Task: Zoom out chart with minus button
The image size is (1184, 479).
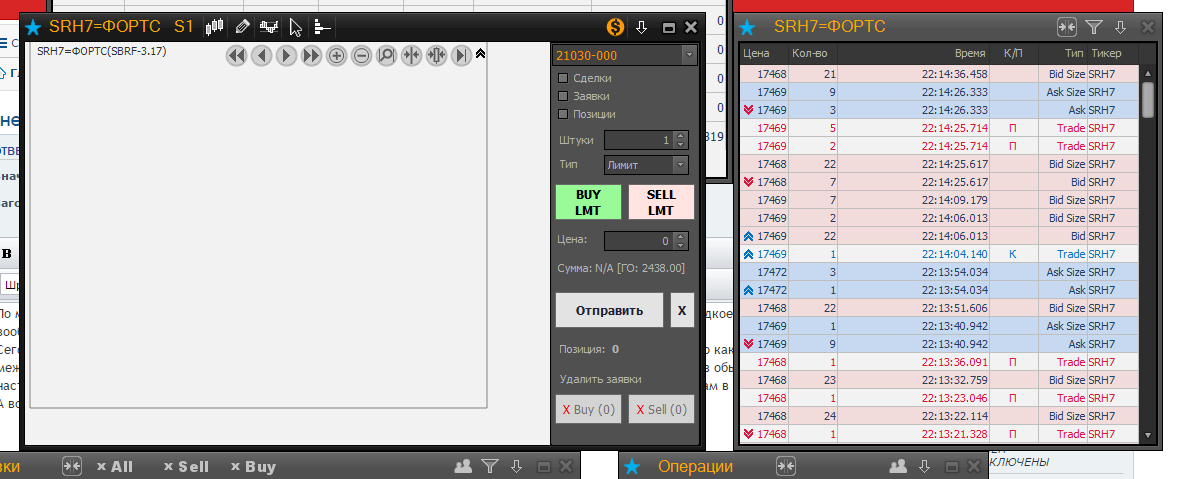Action: tap(361, 56)
